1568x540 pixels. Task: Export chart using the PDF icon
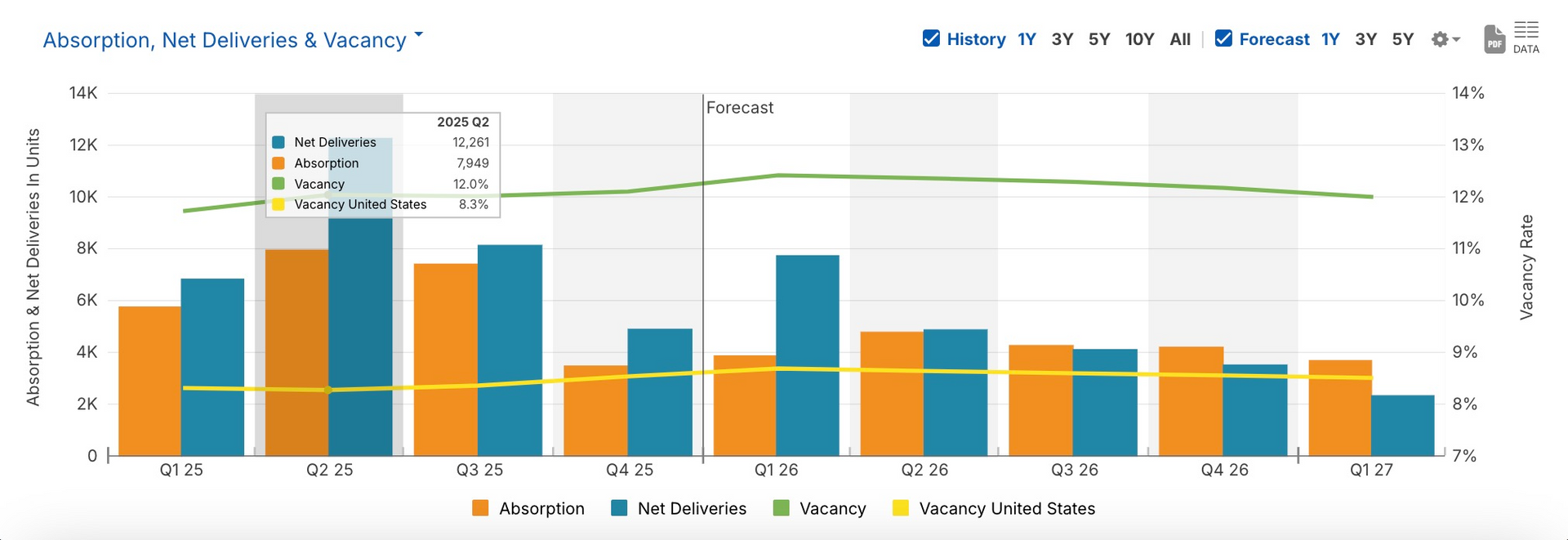1494,39
